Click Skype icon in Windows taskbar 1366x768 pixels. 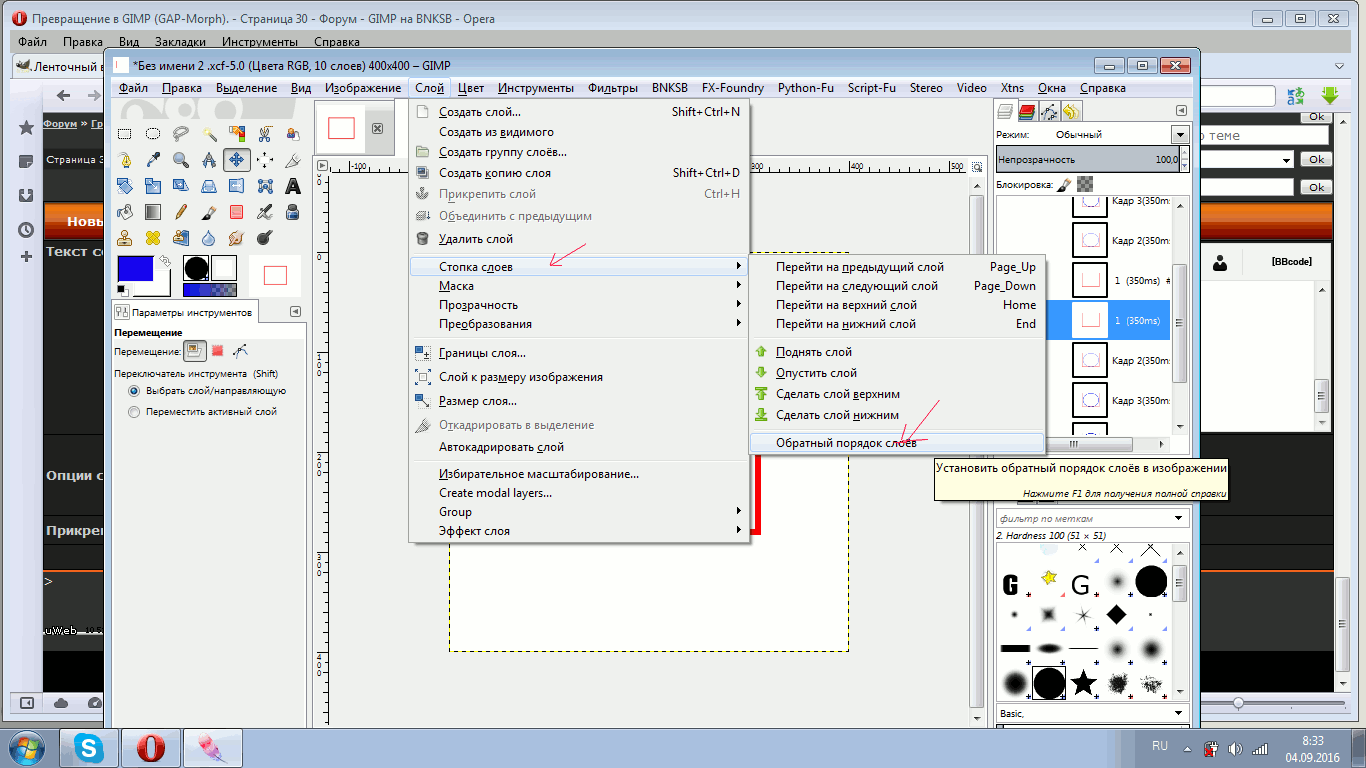click(x=88, y=748)
